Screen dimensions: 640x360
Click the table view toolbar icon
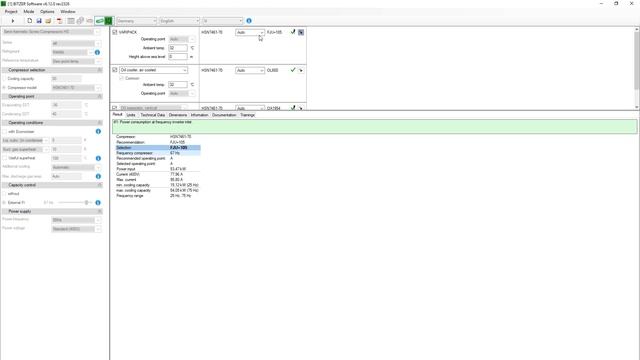point(71,21)
